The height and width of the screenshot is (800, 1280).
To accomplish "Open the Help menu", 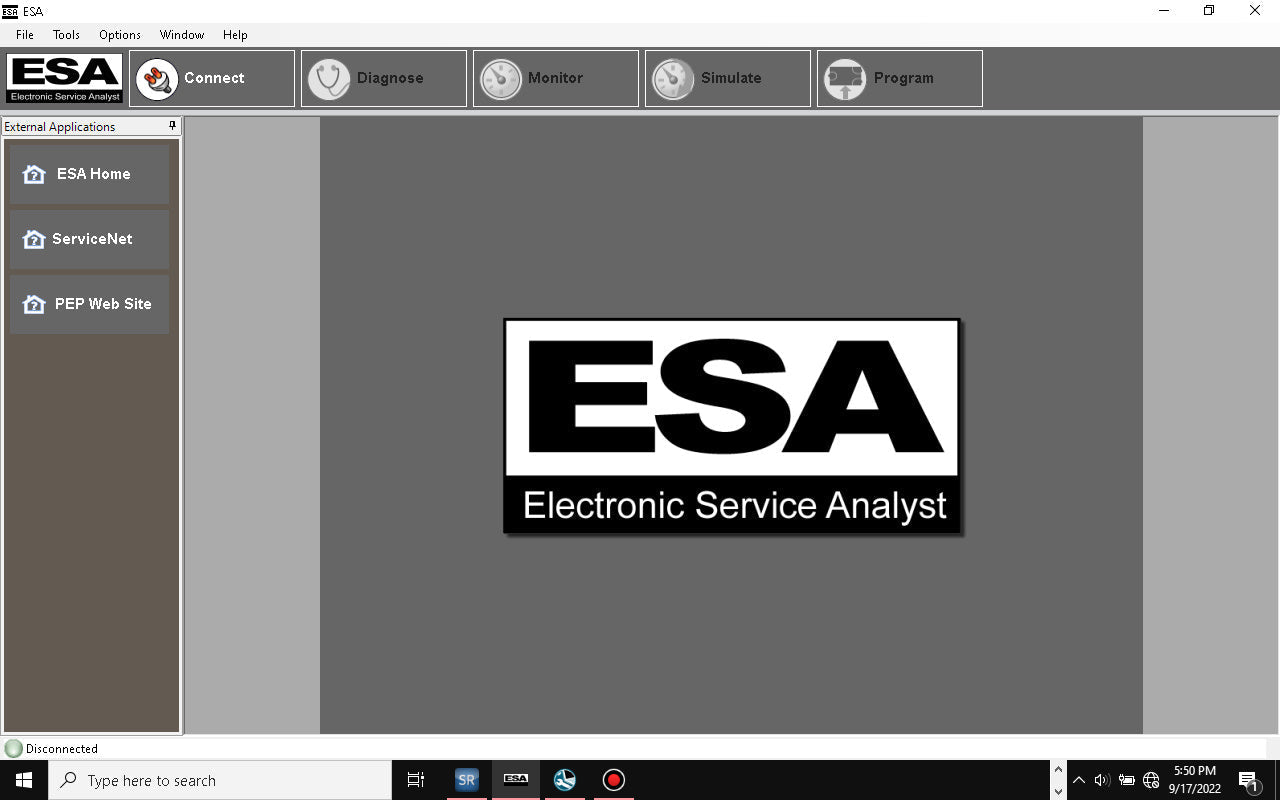I will (x=235, y=35).
